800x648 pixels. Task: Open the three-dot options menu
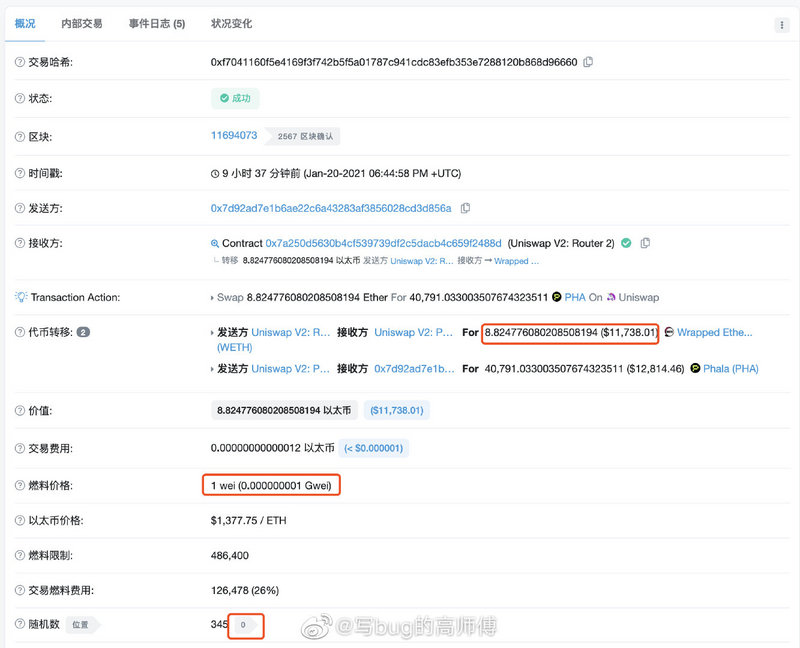pos(781,25)
